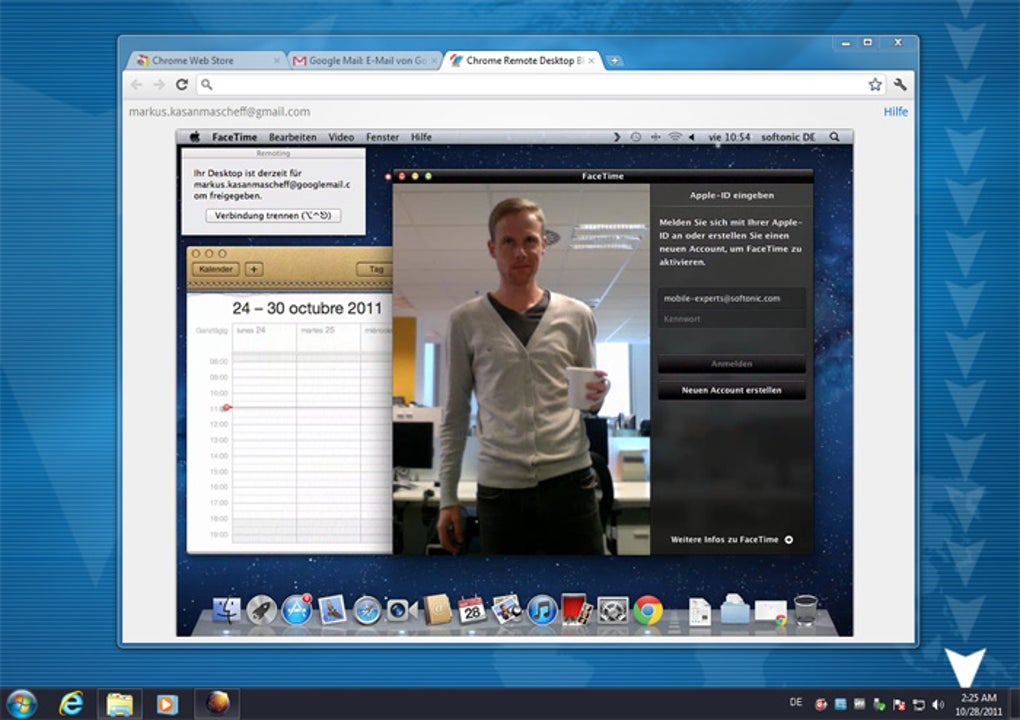Launch iTunes from the dock
The image size is (1020, 720).
point(541,611)
